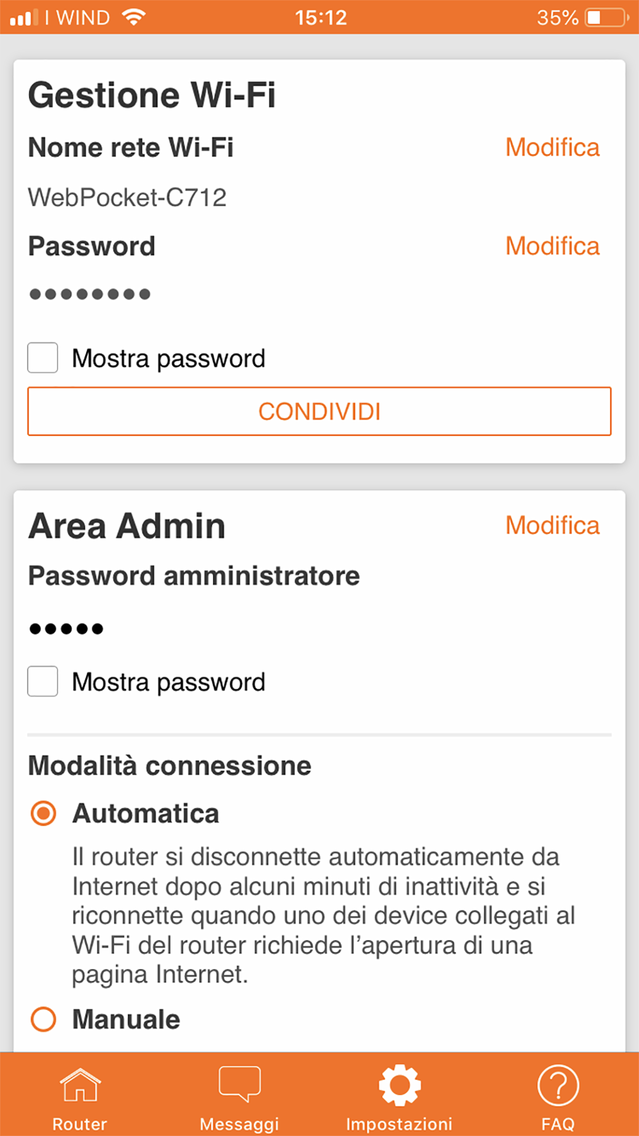The height and width of the screenshot is (1136, 639).
Task: Open the Router home icon
Action: click(x=80, y=1085)
